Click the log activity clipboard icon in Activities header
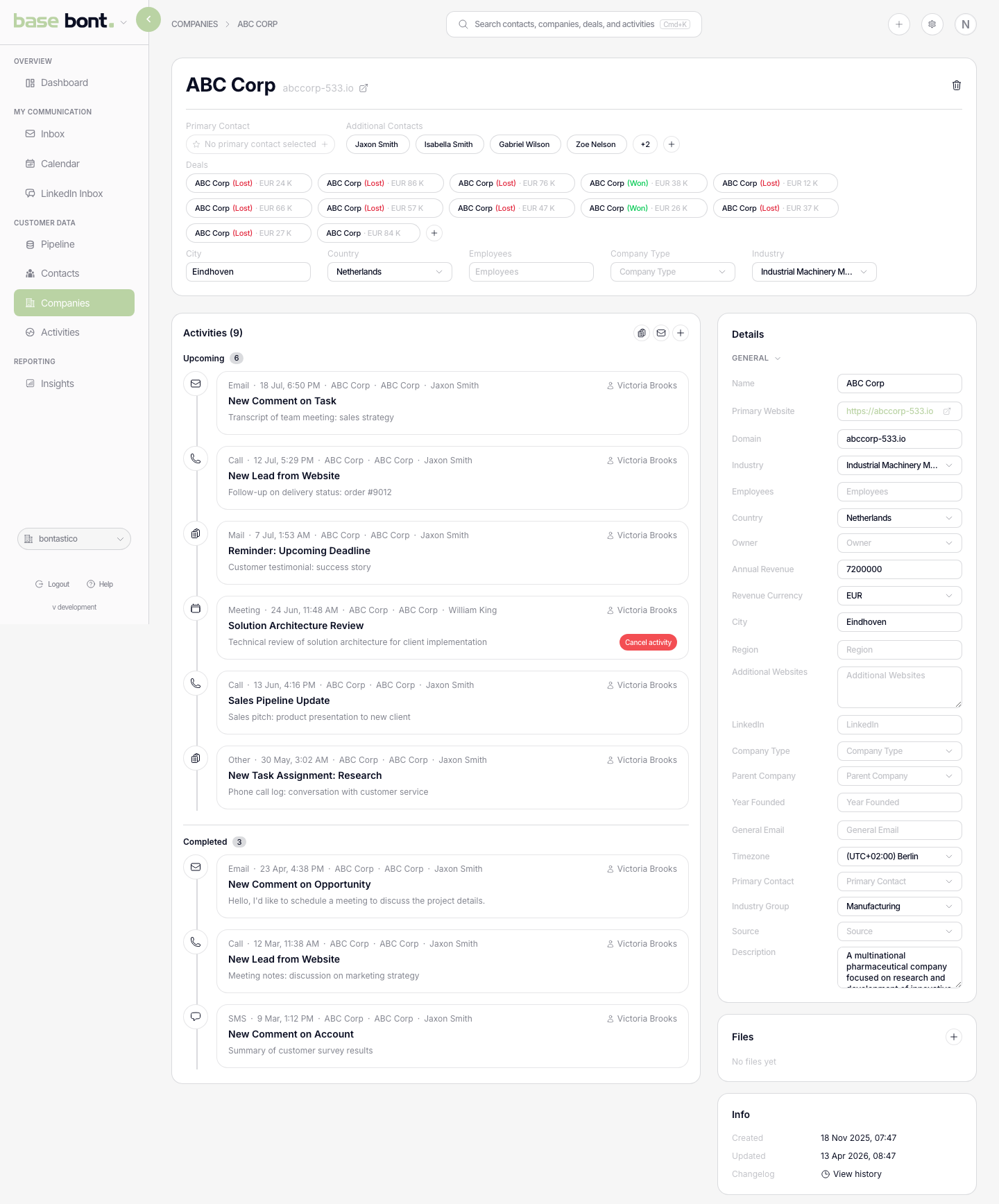 pyautogui.click(x=642, y=333)
